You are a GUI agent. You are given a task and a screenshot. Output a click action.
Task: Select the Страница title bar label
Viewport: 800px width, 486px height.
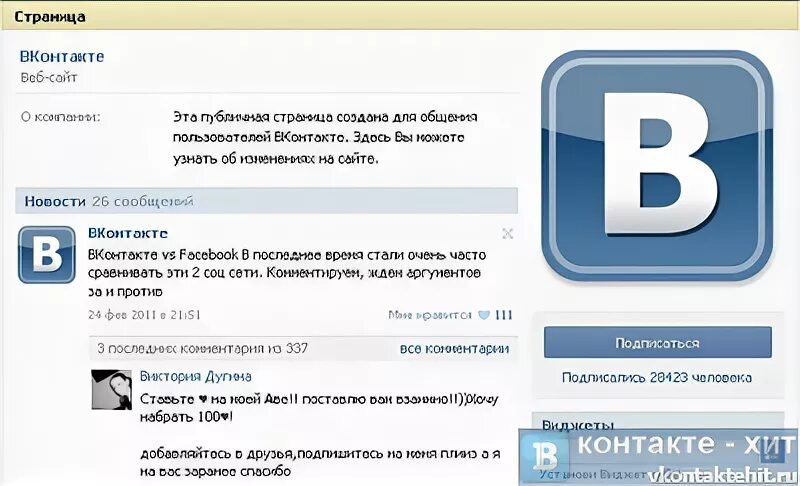[x=49, y=16]
